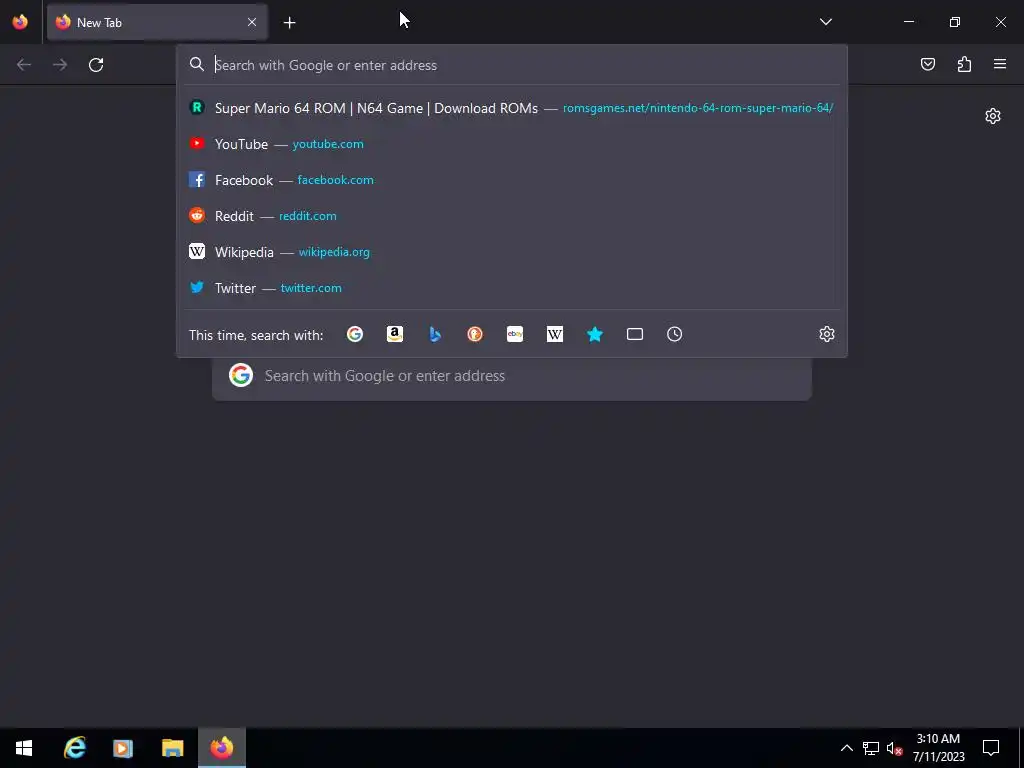The height and width of the screenshot is (768, 1024).
Task: Open File Explorer from taskbar
Action: tap(172, 748)
